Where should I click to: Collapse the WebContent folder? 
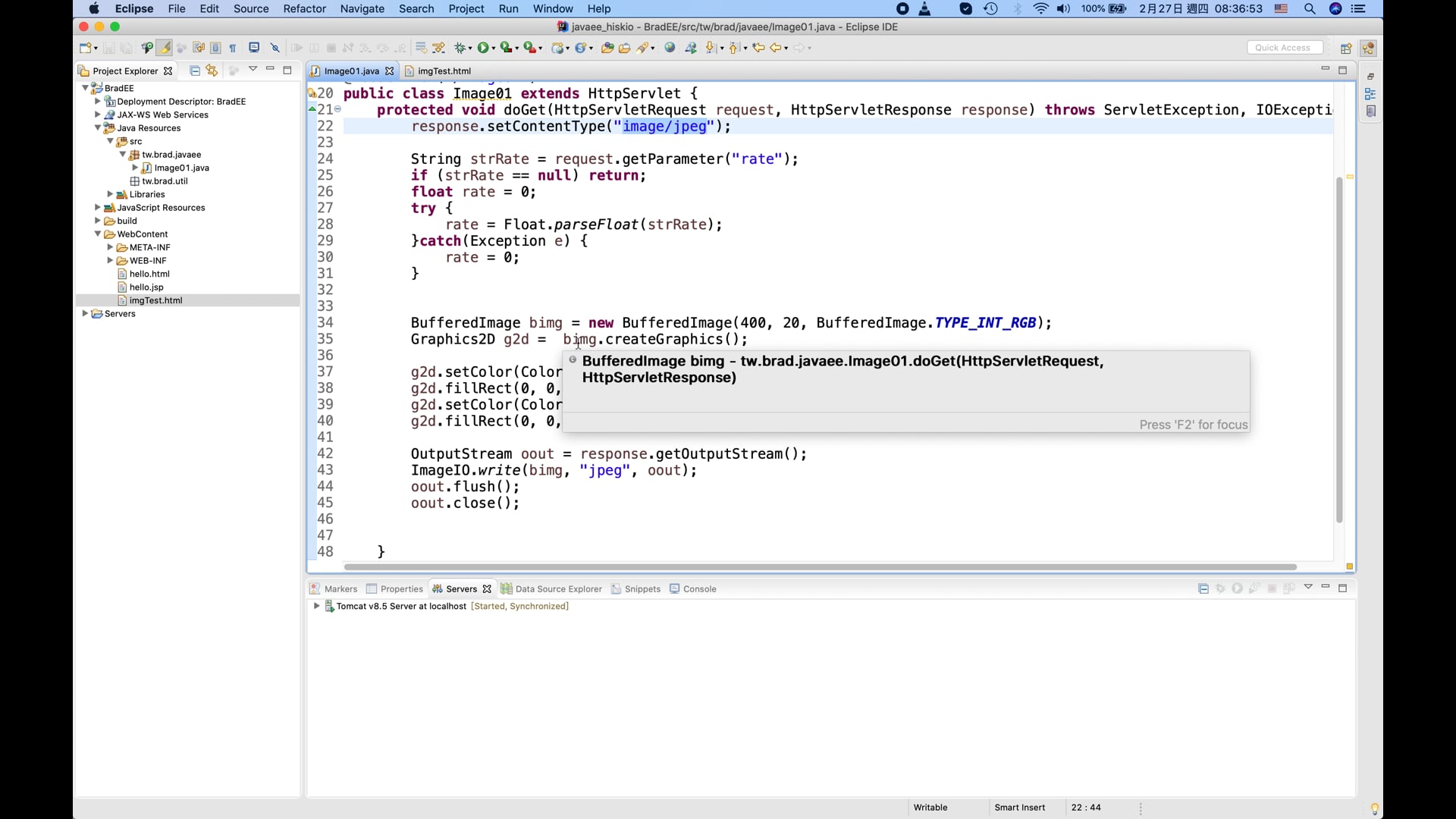[x=98, y=234]
